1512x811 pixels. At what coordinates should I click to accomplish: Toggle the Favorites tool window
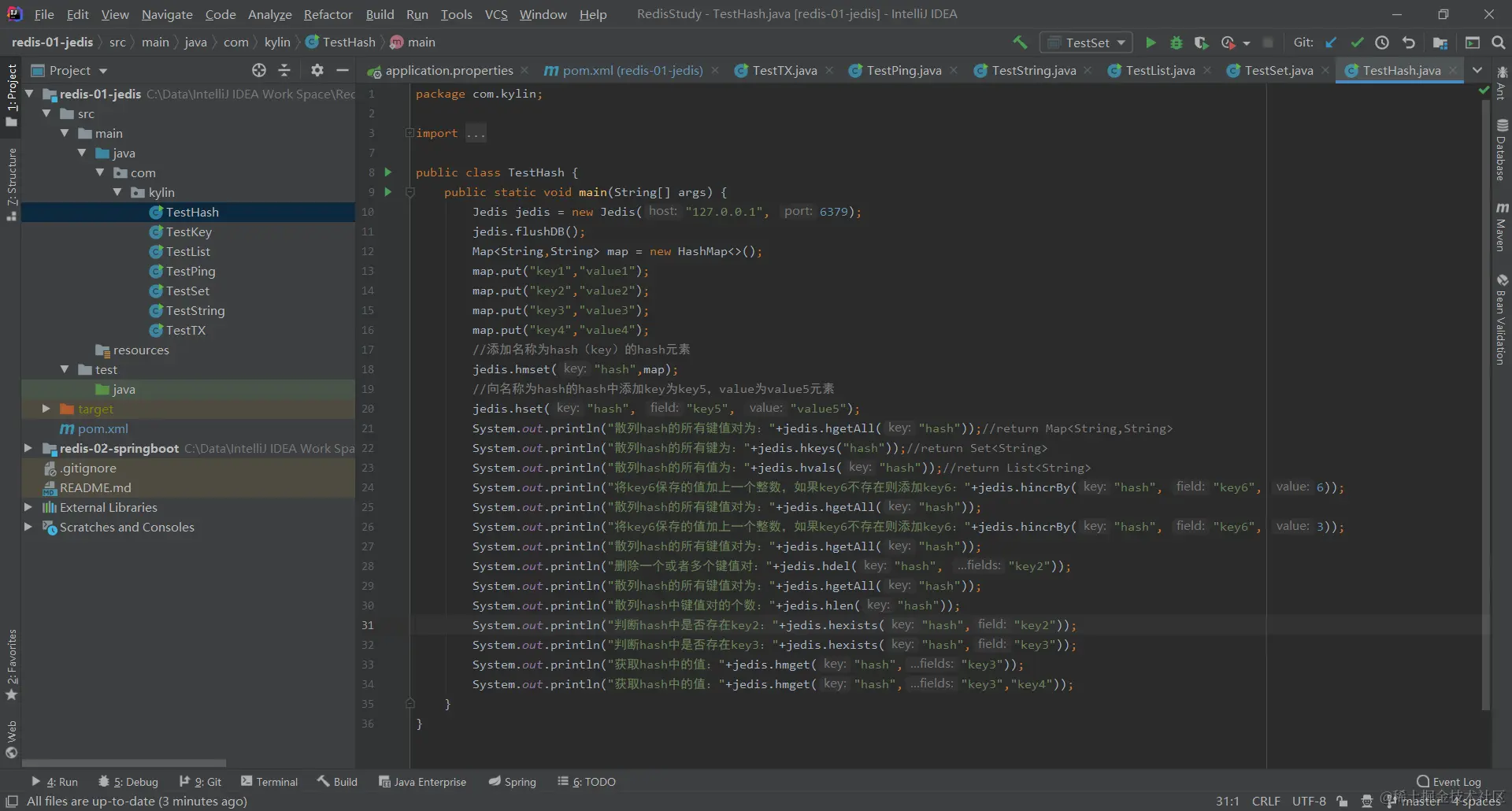12,665
